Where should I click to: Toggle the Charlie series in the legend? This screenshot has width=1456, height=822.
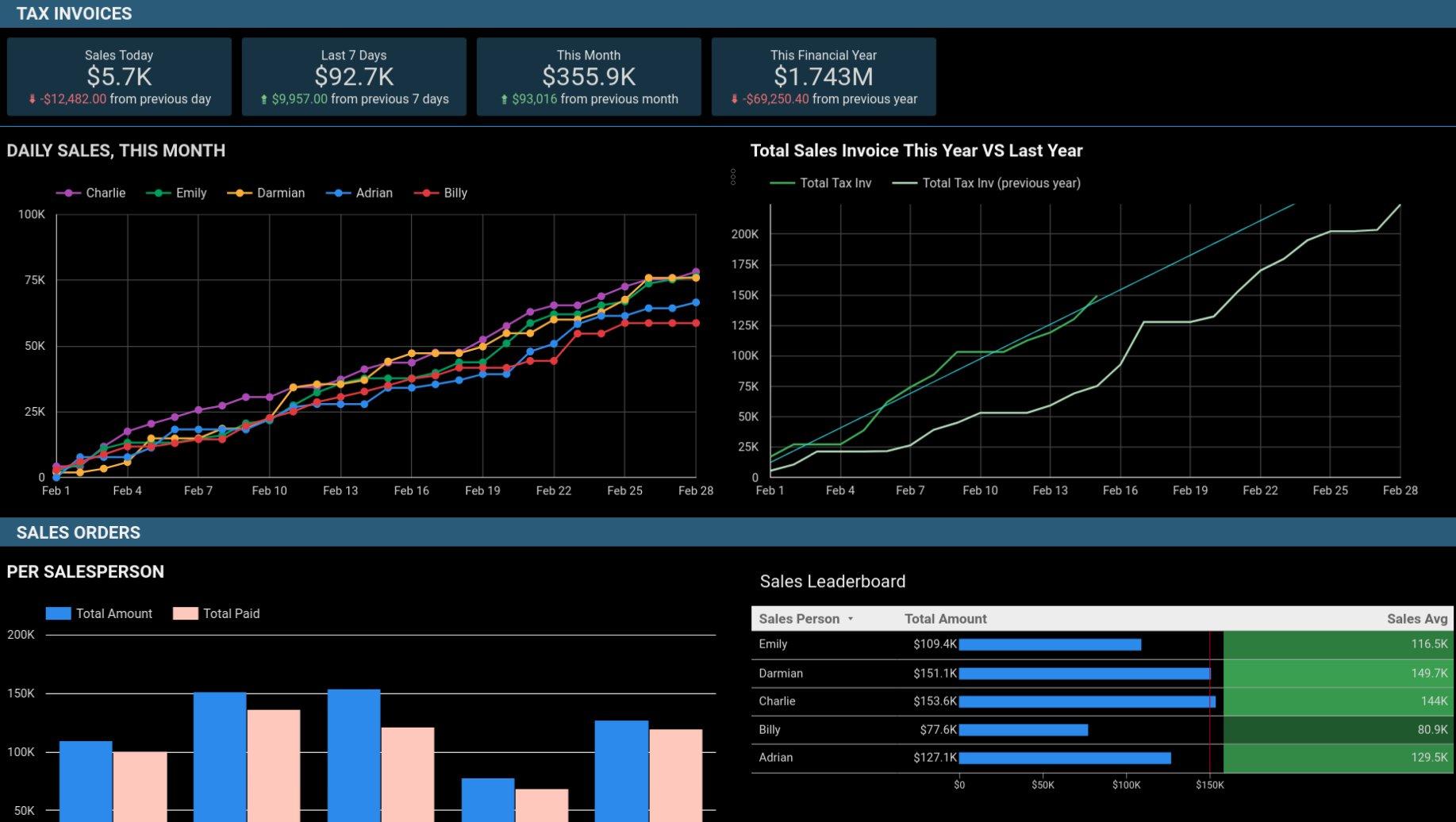(90, 193)
